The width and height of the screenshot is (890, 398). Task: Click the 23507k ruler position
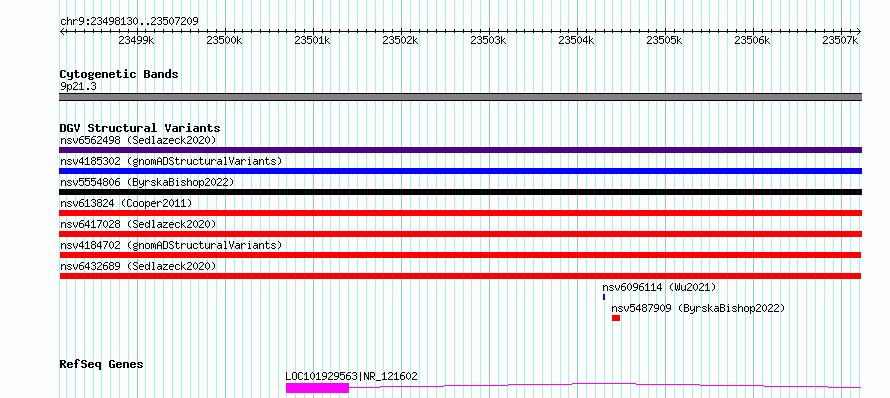[840, 40]
